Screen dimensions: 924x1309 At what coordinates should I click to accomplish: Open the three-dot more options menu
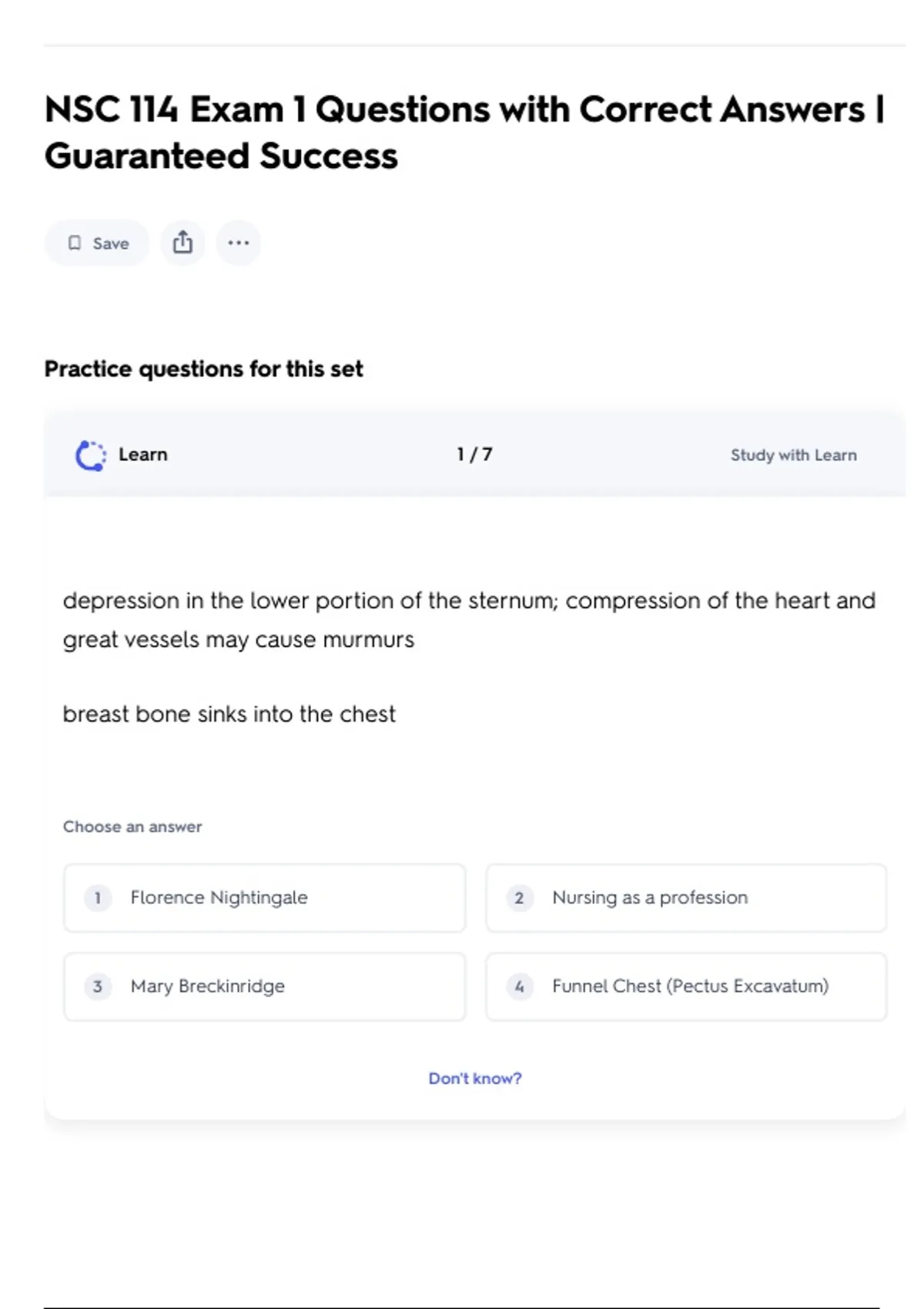(238, 243)
